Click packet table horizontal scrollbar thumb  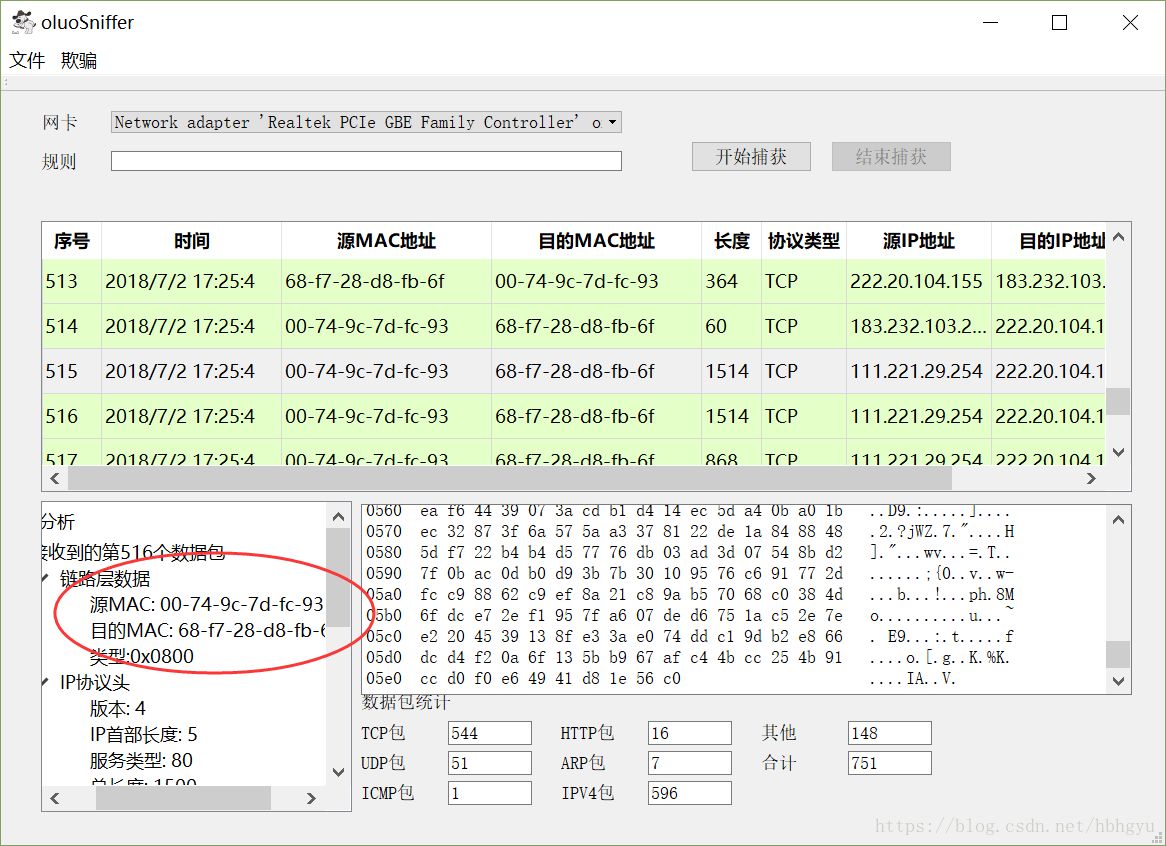coord(510,479)
